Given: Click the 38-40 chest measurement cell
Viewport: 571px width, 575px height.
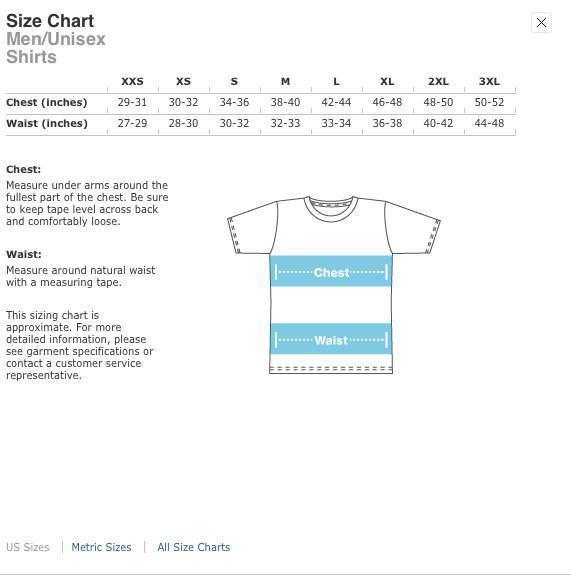Looking at the screenshot, I should click(285, 102).
